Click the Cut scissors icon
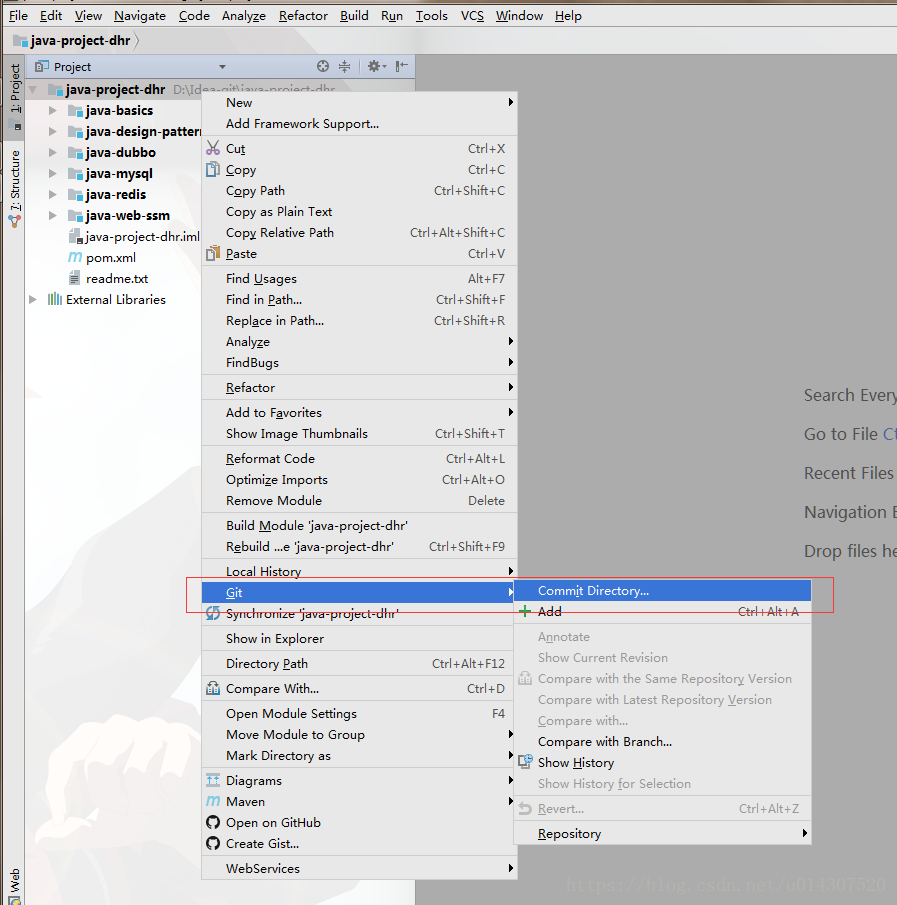The width and height of the screenshot is (897, 905). (x=213, y=148)
